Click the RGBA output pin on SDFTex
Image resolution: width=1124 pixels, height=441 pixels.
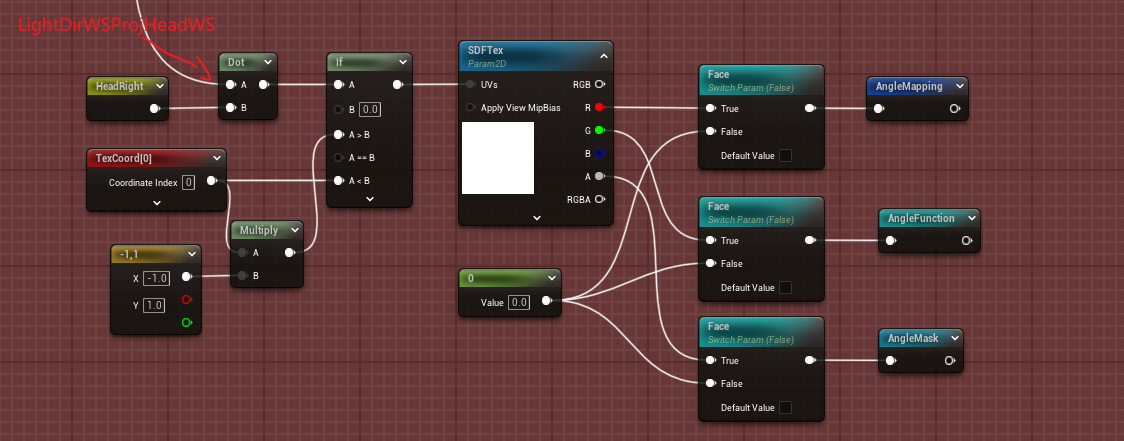tap(599, 199)
